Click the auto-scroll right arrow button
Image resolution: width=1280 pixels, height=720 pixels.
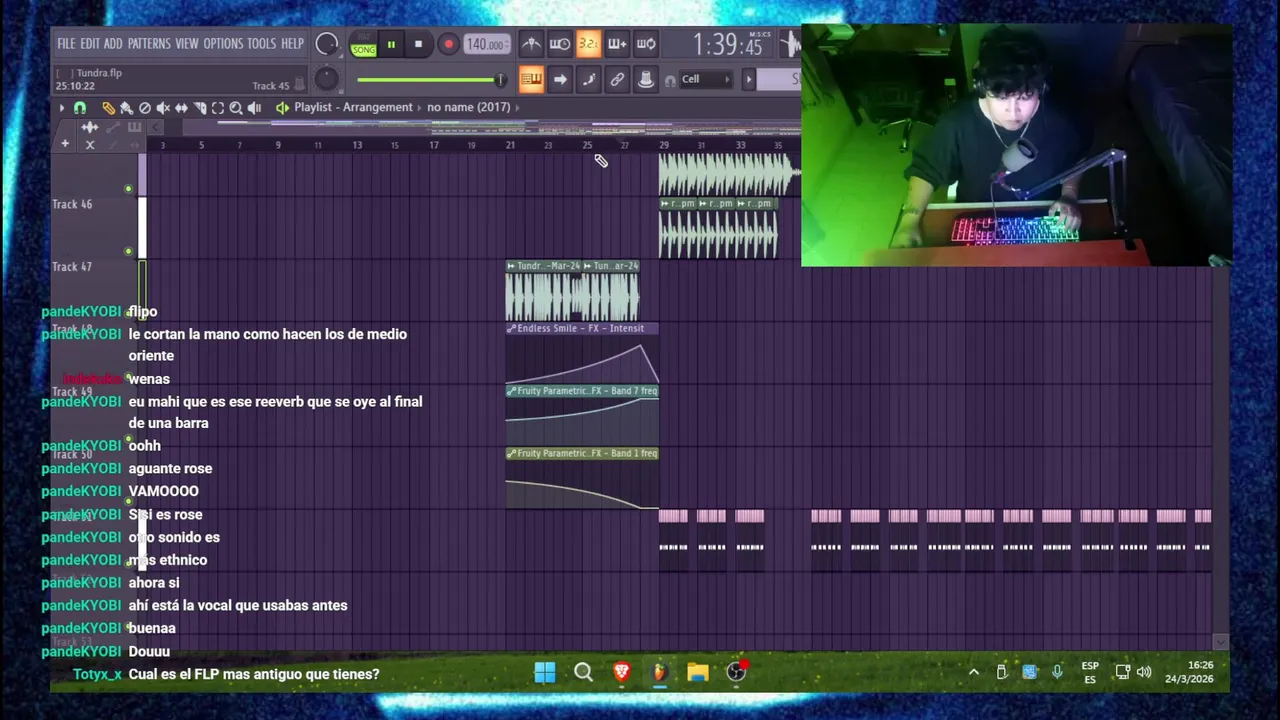(560, 79)
